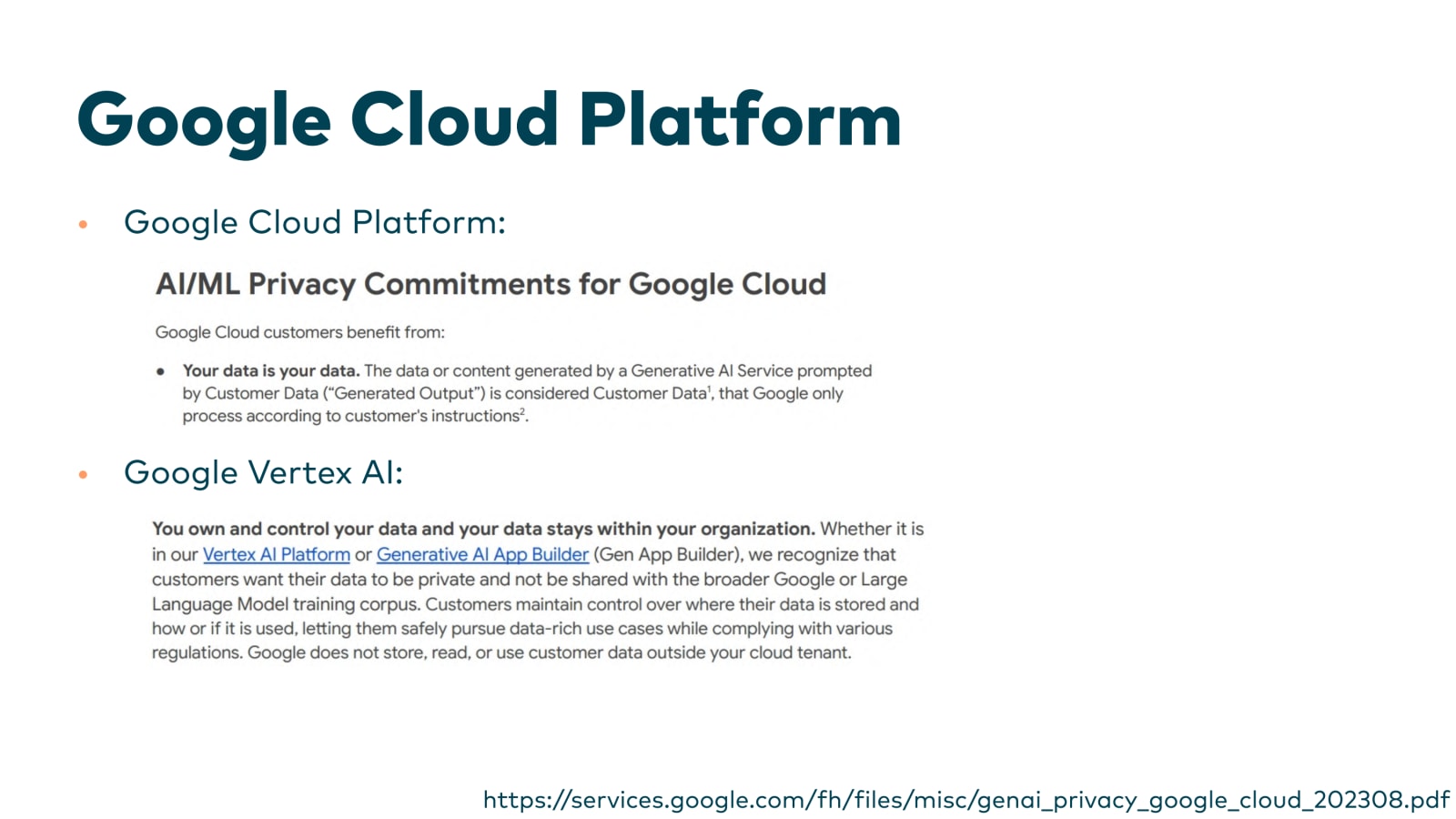Viewport: 1456px width, 819px height.
Task: Click 'how or if it is used' line
Action: [522, 629]
